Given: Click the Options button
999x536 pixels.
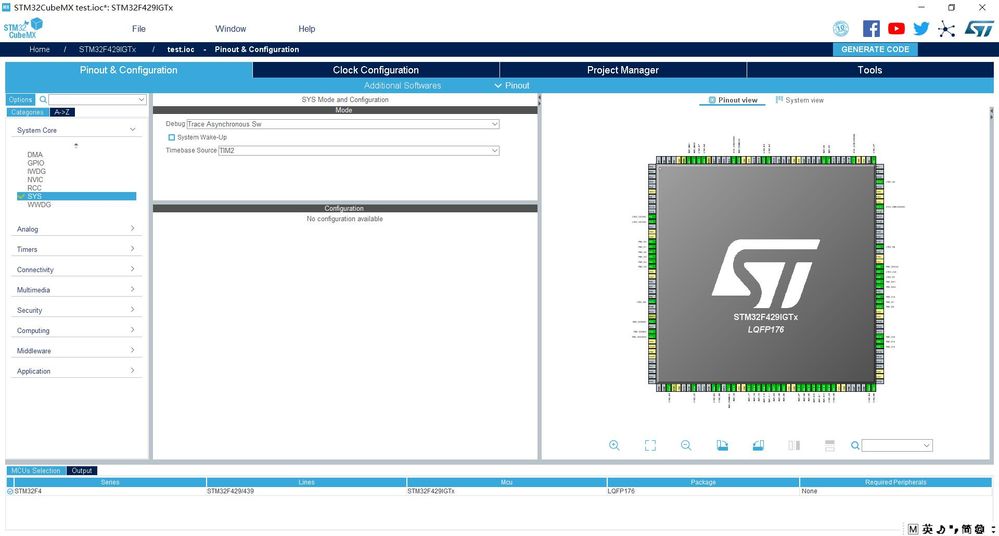Looking at the screenshot, I should point(20,99).
